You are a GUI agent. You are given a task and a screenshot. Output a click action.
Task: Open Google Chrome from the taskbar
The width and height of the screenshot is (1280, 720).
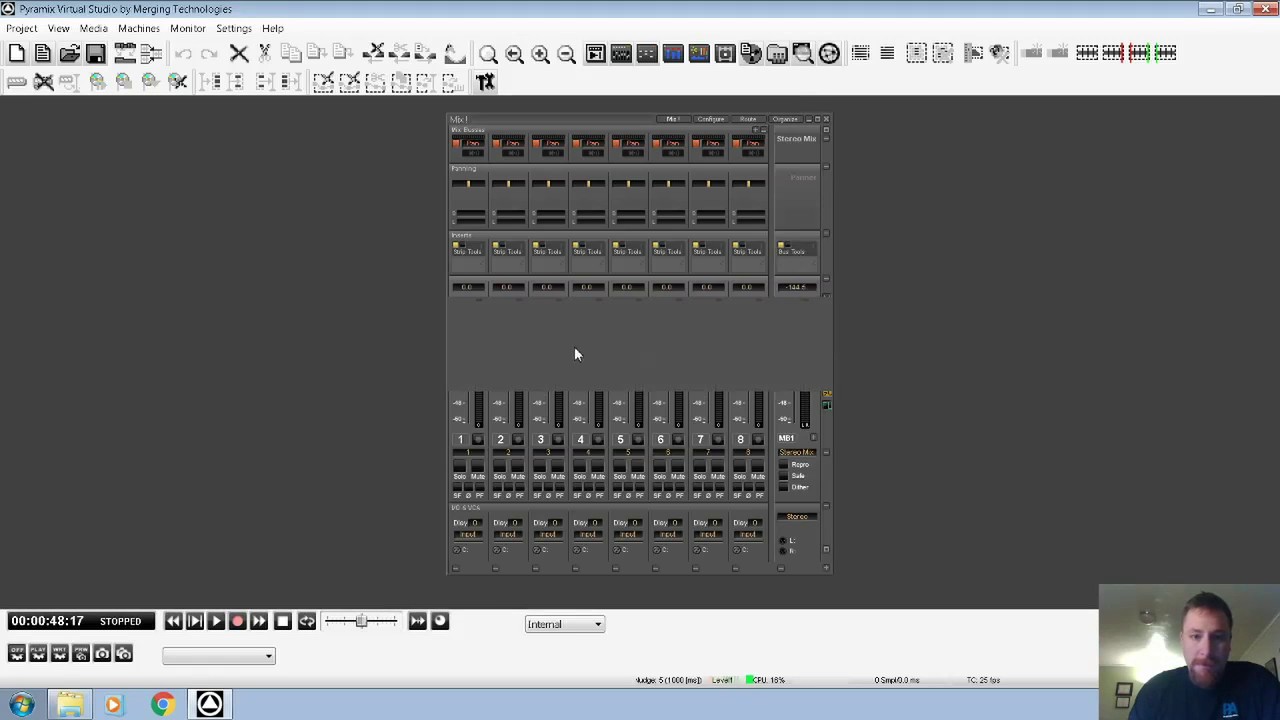pos(162,705)
